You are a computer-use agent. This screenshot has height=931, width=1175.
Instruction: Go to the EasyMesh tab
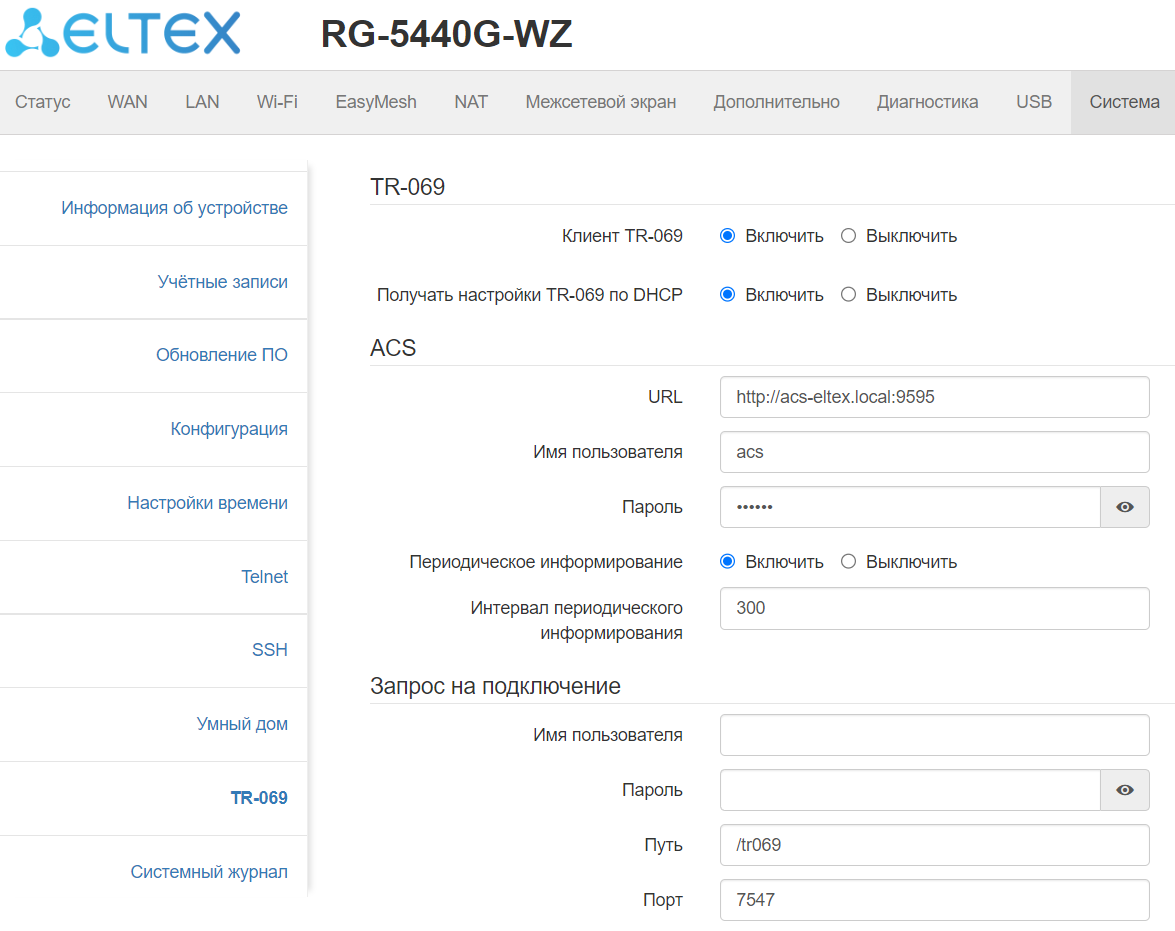coord(376,102)
